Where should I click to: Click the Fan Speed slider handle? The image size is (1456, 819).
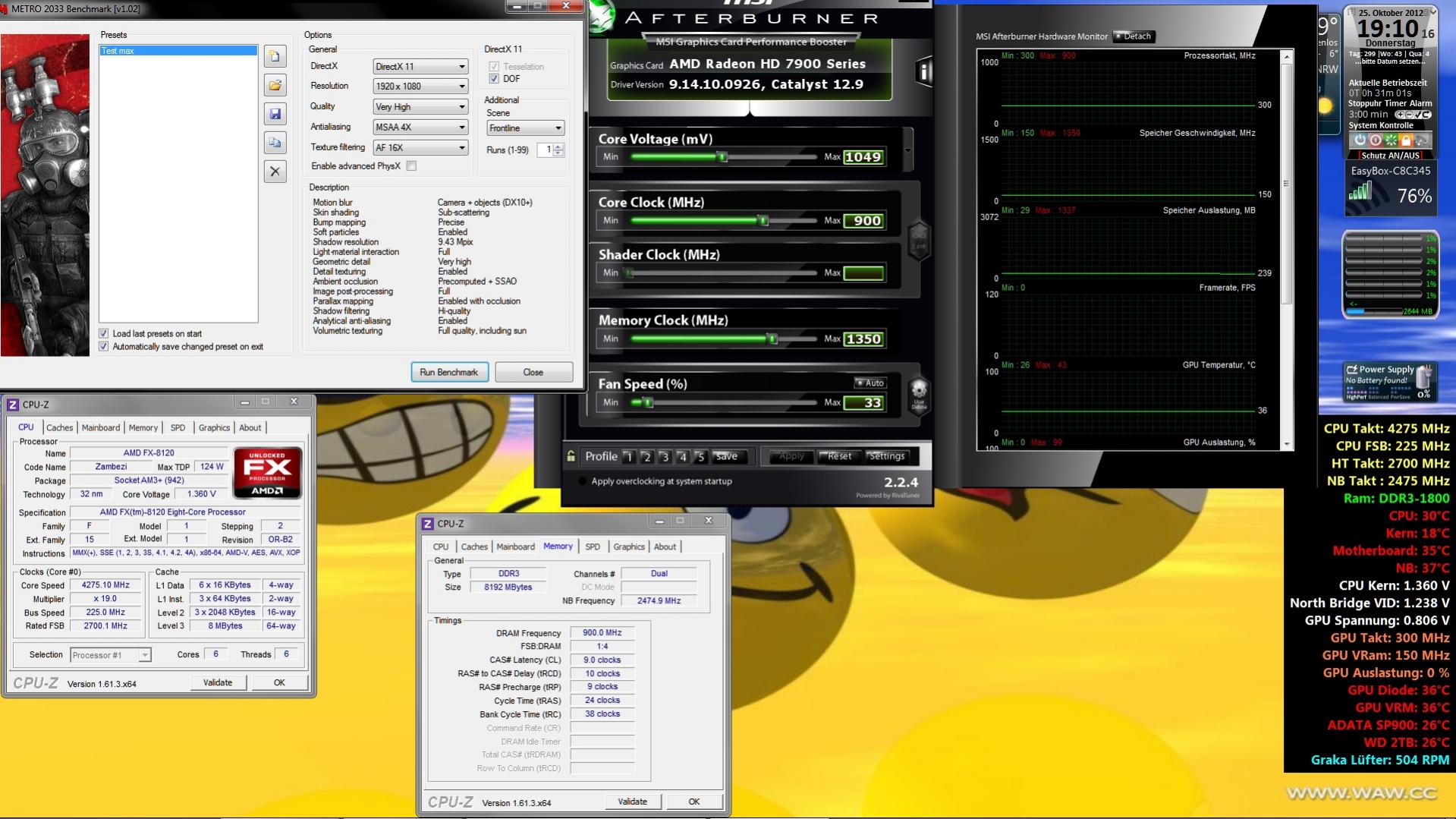coord(648,403)
